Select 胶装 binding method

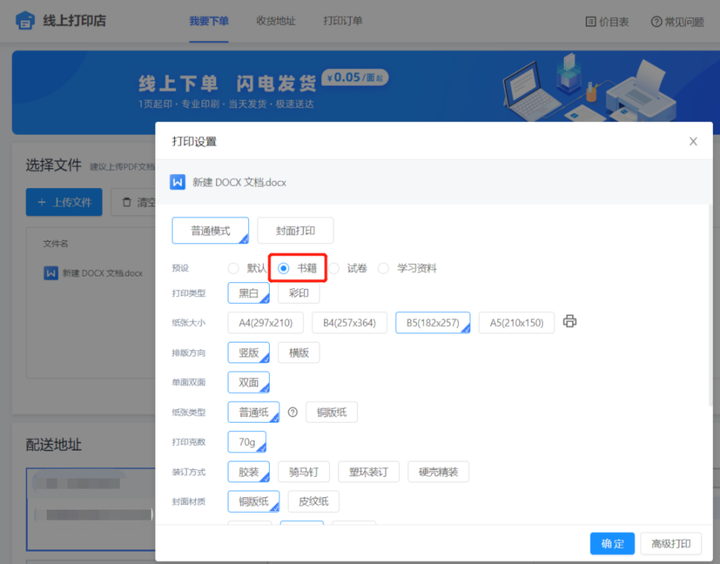pyautogui.click(x=248, y=472)
